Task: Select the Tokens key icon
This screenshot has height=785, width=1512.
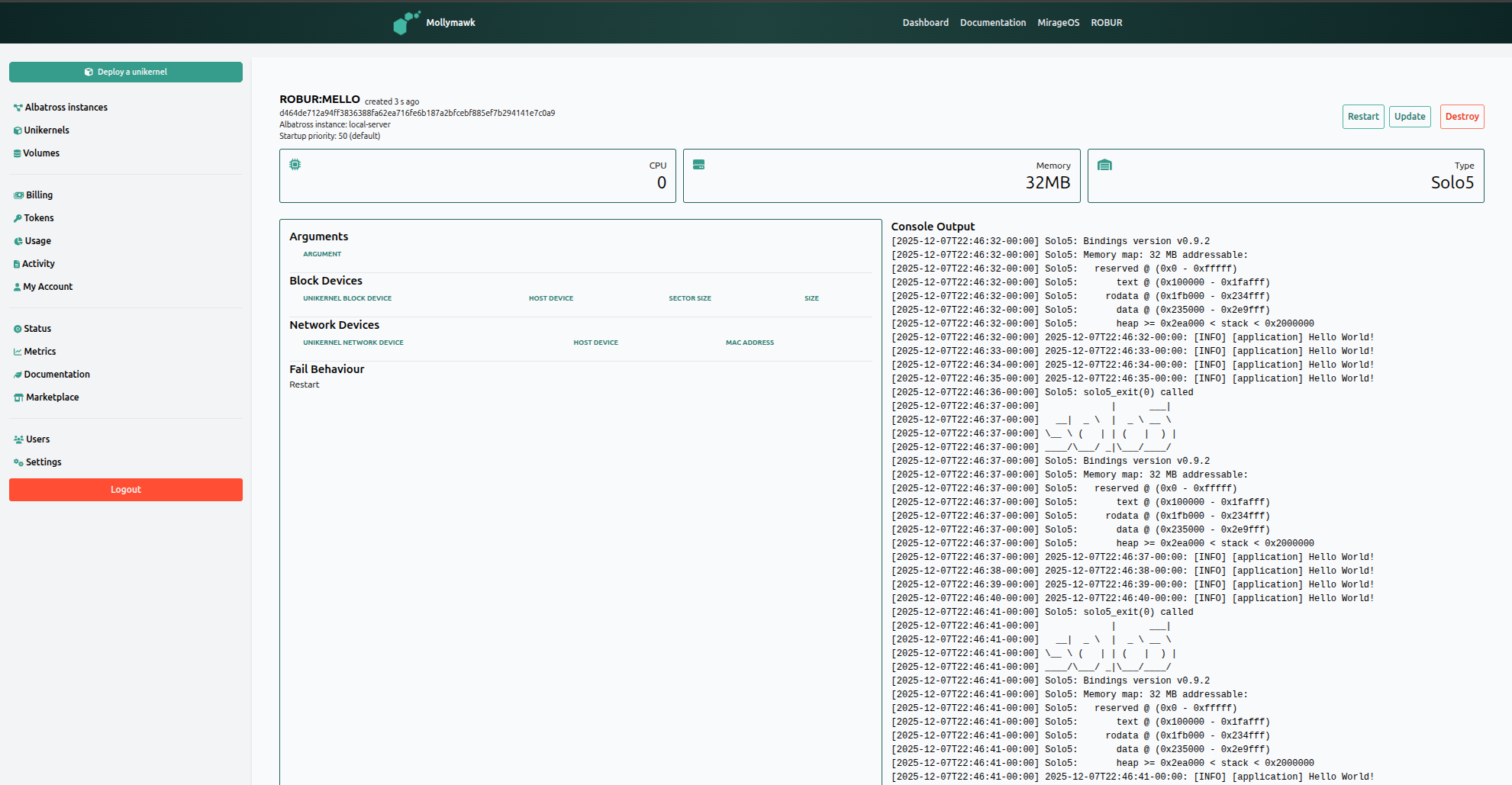Action: point(17,217)
